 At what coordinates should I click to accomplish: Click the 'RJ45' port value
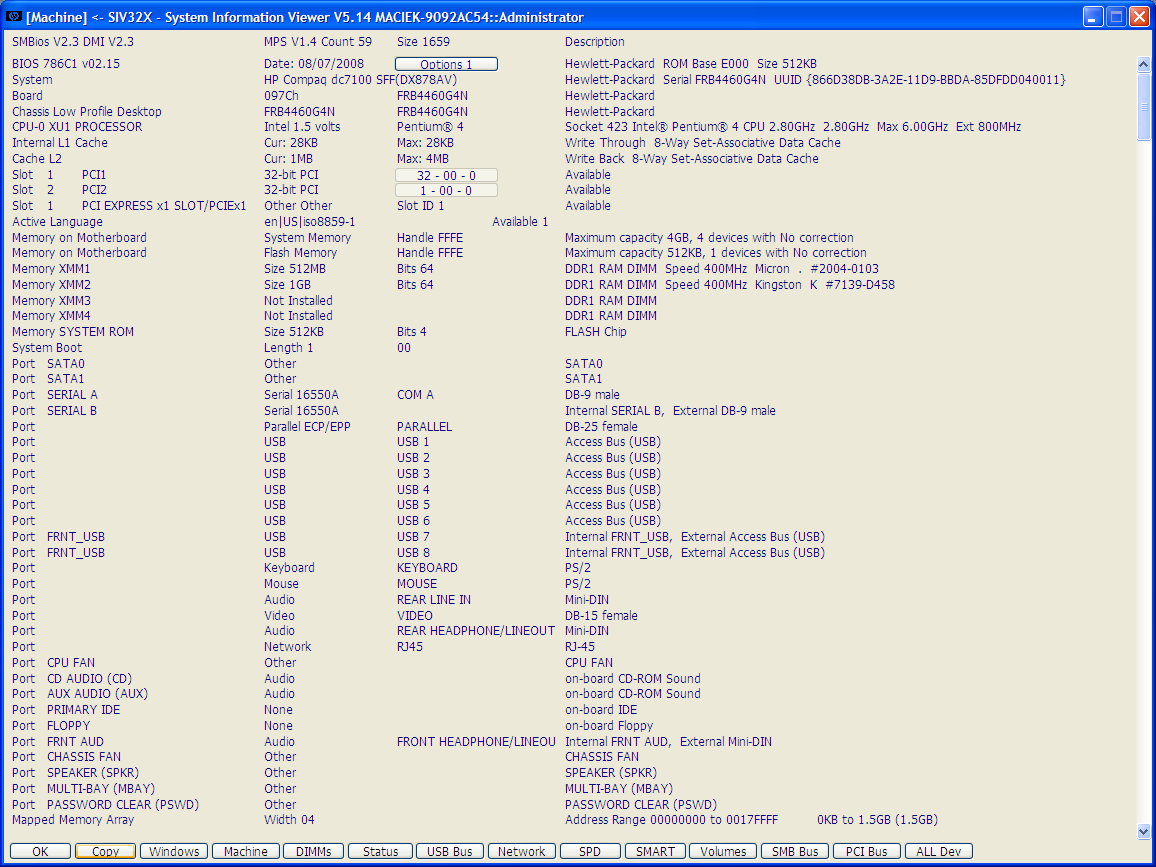point(410,647)
